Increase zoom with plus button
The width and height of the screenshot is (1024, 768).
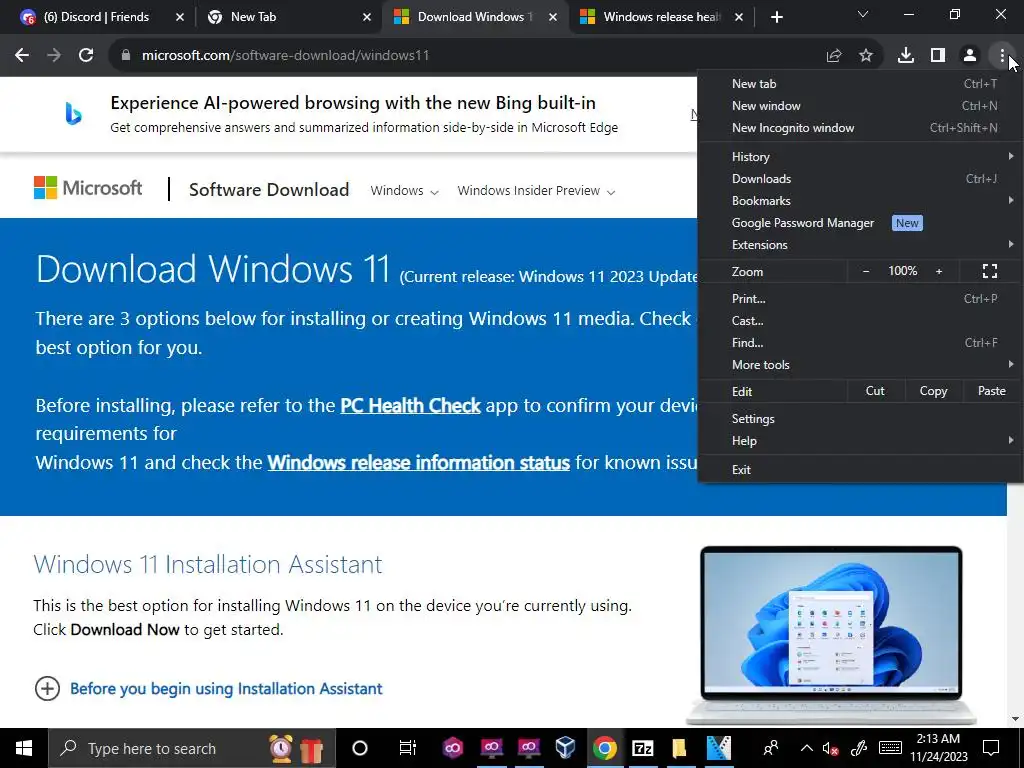[939, 271]
